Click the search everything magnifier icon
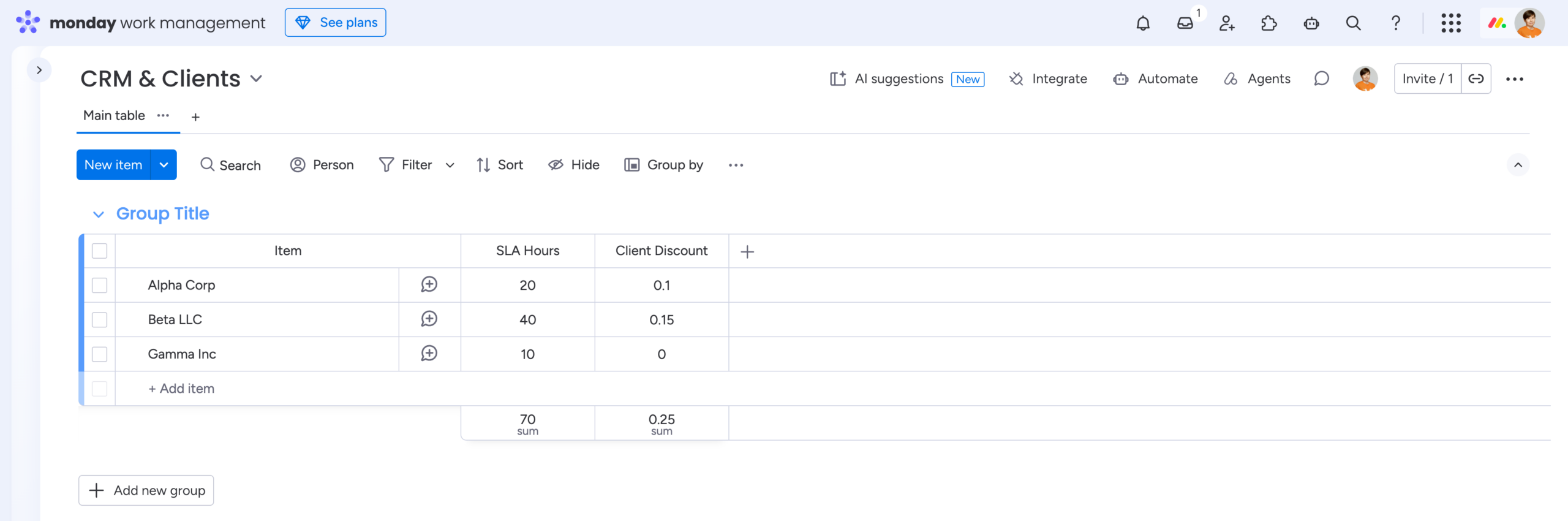1568x521 pixels. (1354, 23)
